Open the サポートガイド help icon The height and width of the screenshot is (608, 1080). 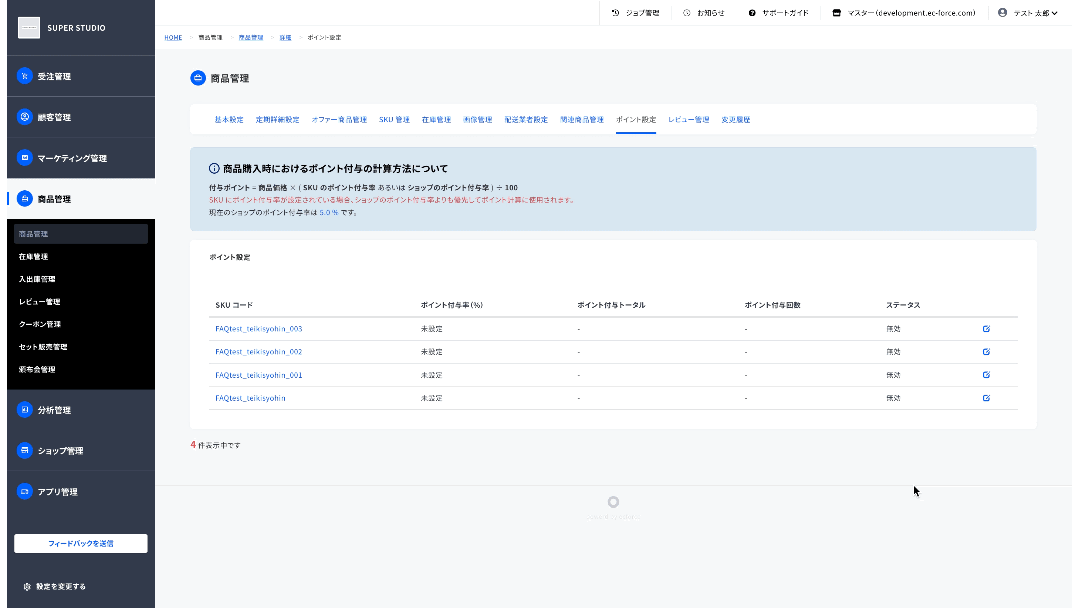click(752, 13)
